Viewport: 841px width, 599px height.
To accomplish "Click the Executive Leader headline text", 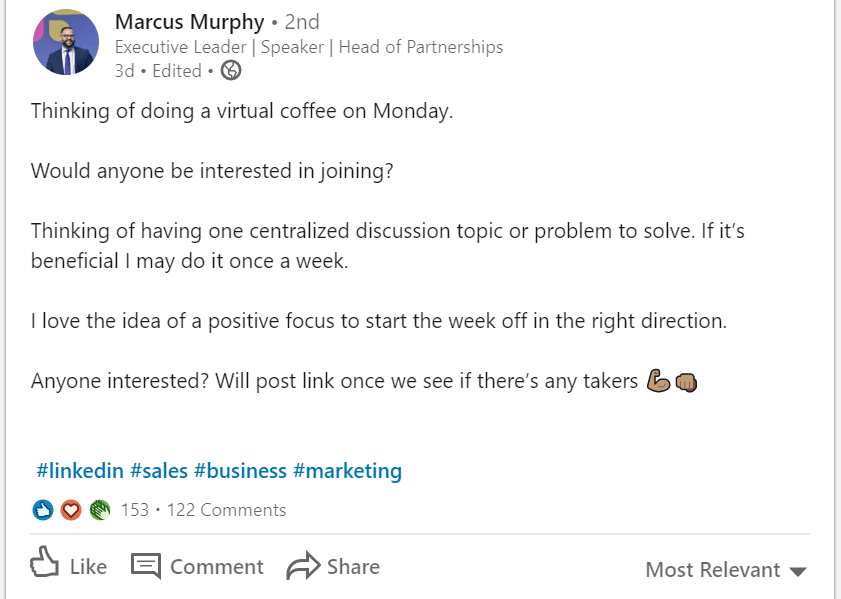I will tap(309, 47).
